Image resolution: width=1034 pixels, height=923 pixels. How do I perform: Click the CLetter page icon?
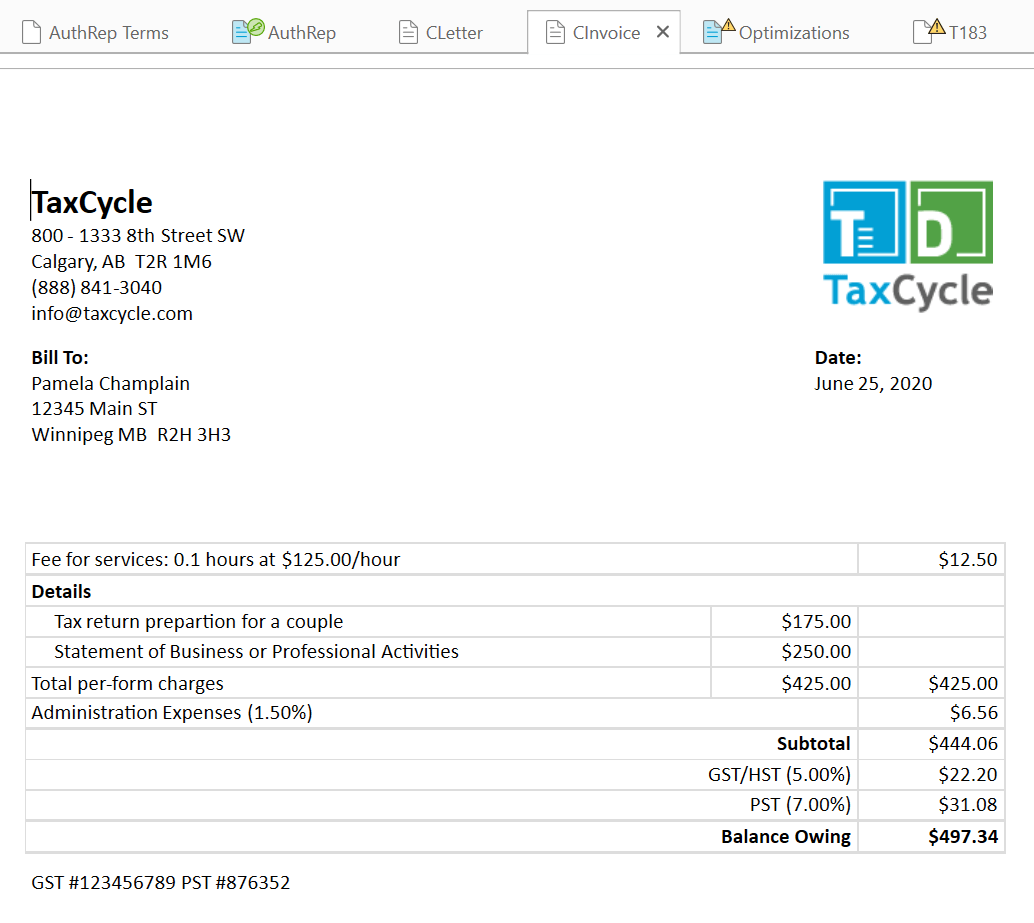click(408, 32)
